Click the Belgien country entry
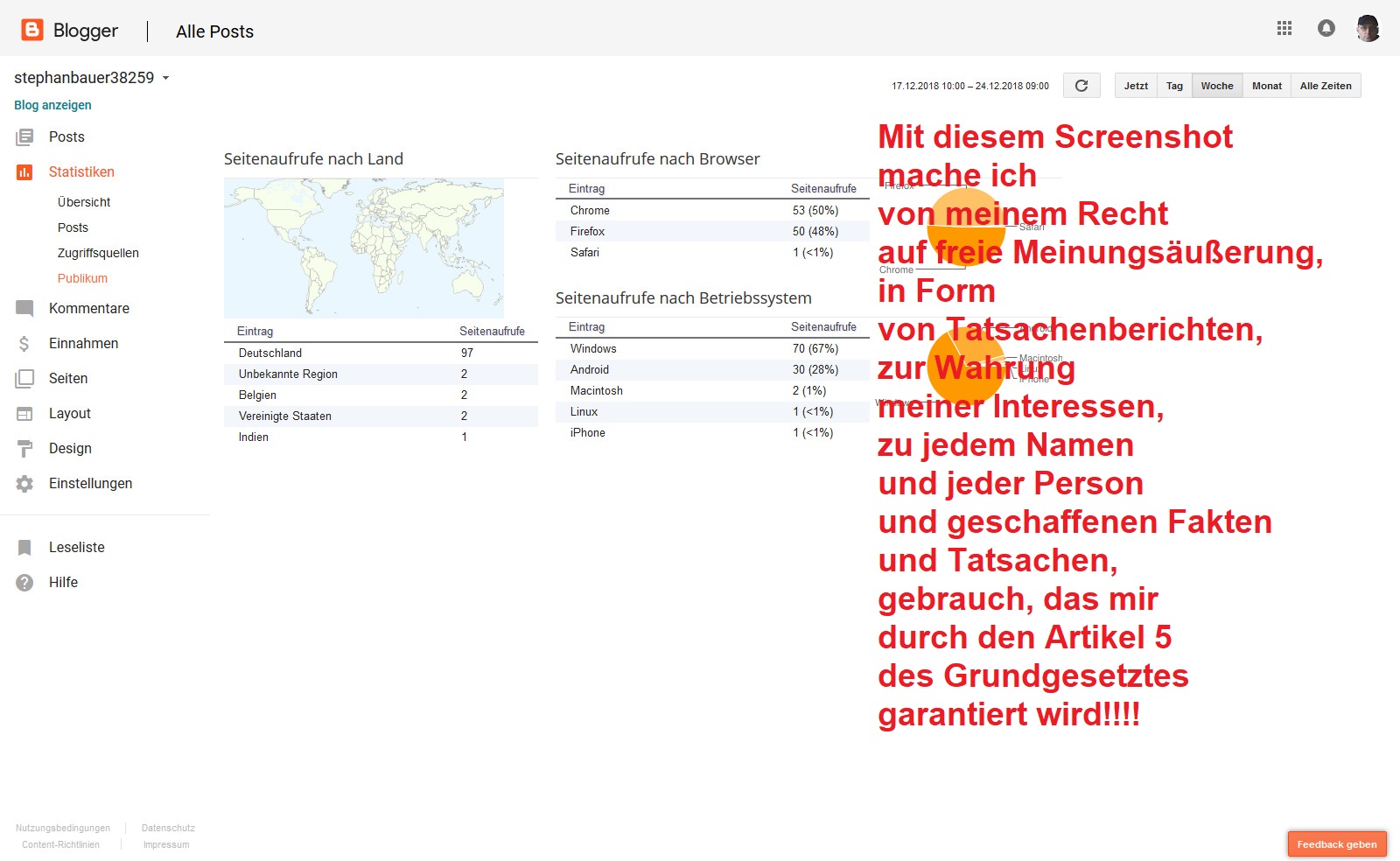The image size is (1400, 861). (381, 395)
